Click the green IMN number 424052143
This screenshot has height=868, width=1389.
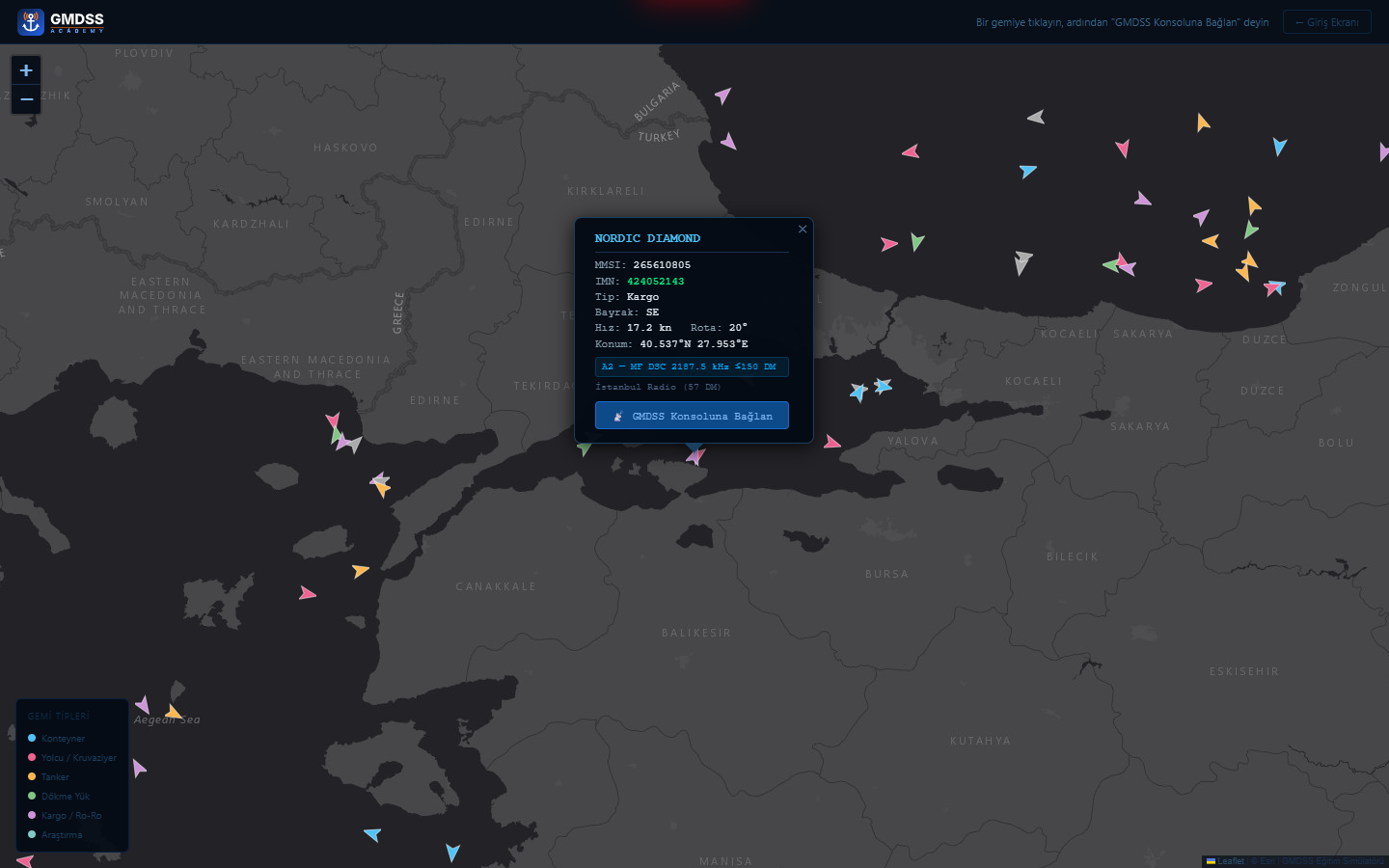pos(656,282)
